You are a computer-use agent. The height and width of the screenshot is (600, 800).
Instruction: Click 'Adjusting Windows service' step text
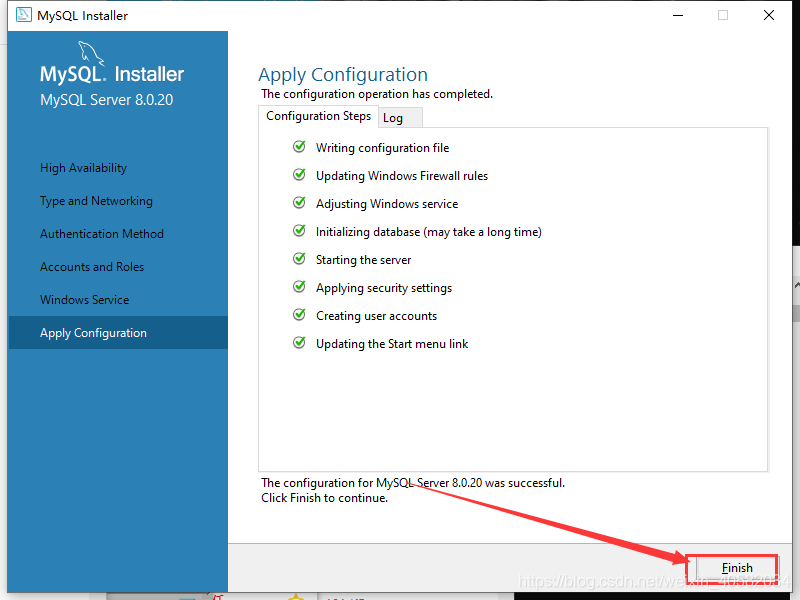click(387, 204)
